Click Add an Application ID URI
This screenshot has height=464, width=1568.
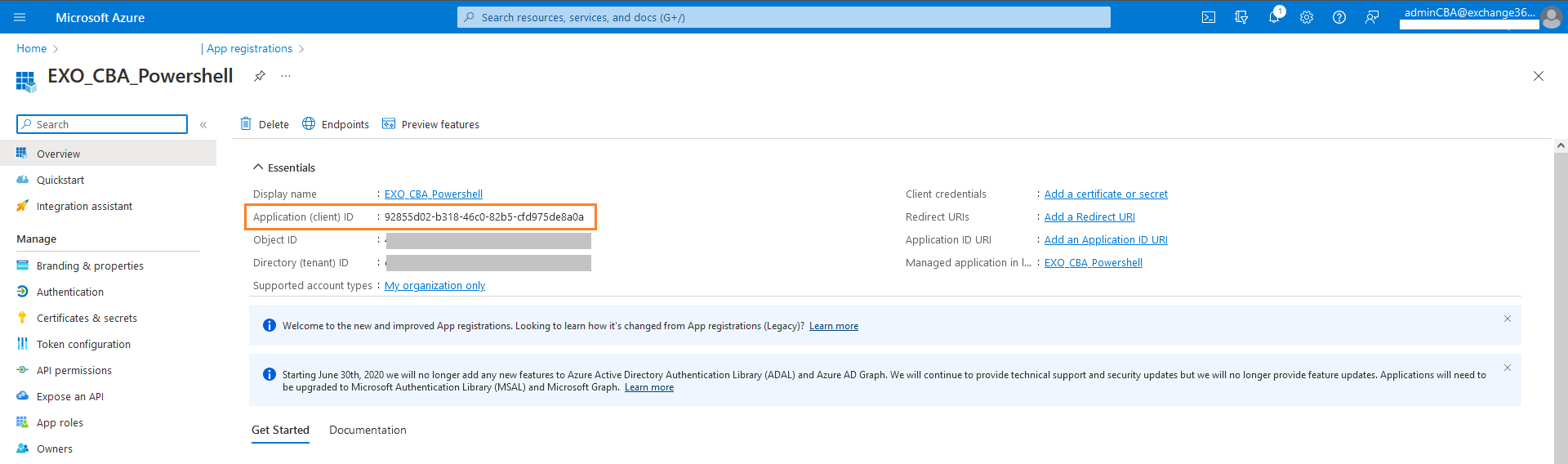[x=1106, y=240]
